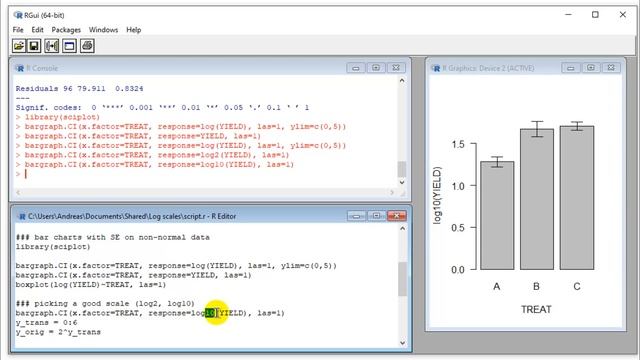Viewport: 640px width, 360px height.
Task: Click '### bar charts with SE' comment line
Action: click(113, 237)
